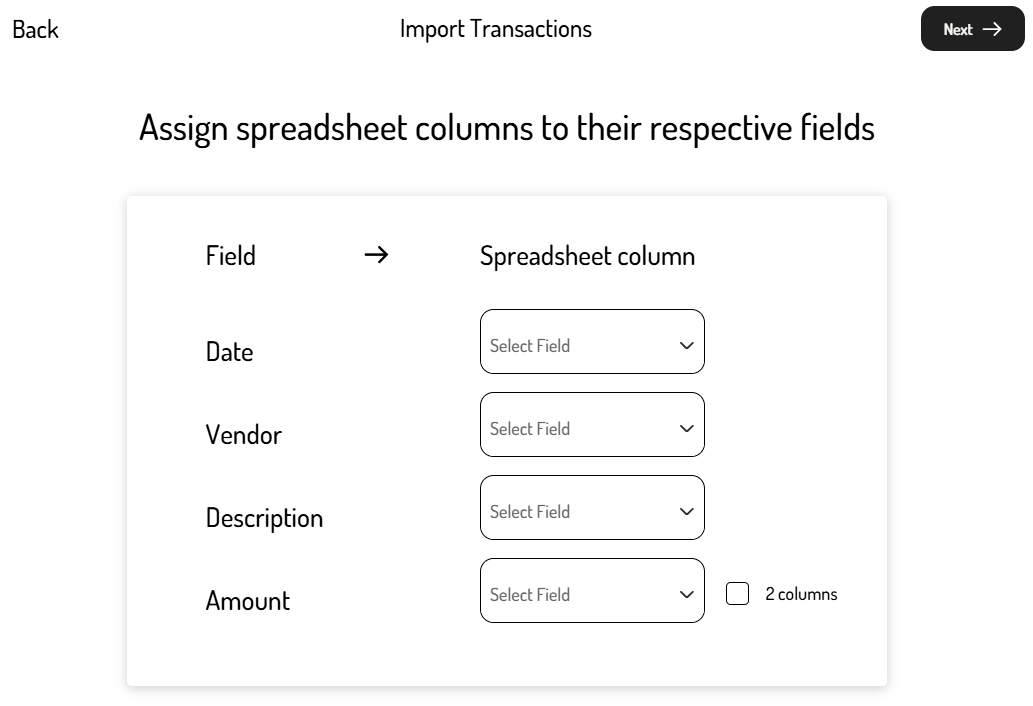This screenshot has height=706, width=1033.
Task: Click the Import Transactions page title
Action: pos(495,29)
